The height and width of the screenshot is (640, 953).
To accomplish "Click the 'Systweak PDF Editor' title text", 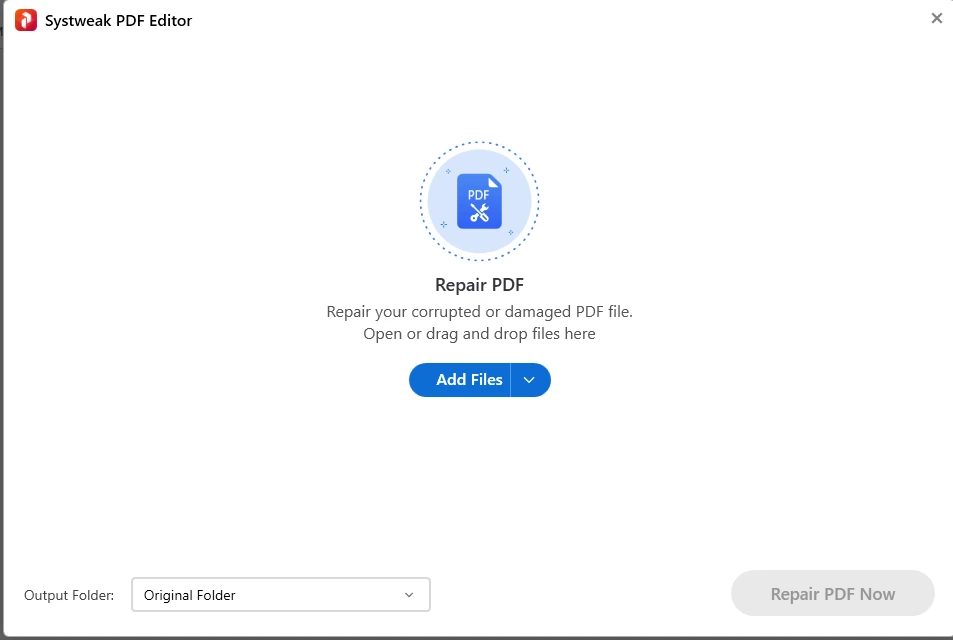I will tap(119, 21).
